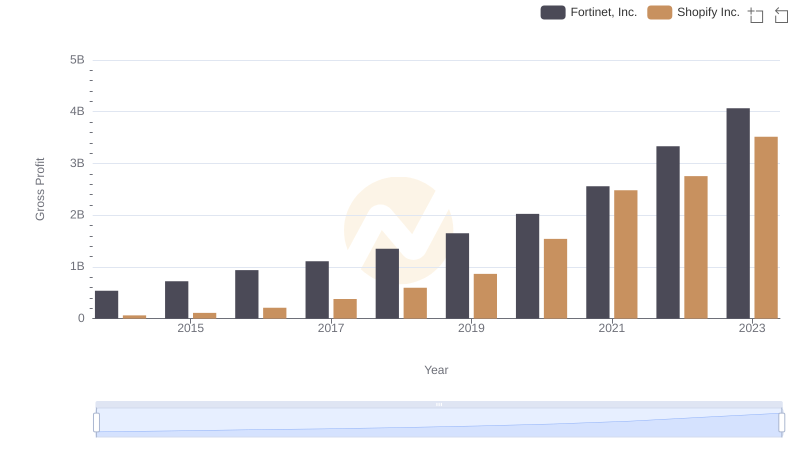Click the area zoom icon
The image size is (800, 461).
tap(756, 15)
